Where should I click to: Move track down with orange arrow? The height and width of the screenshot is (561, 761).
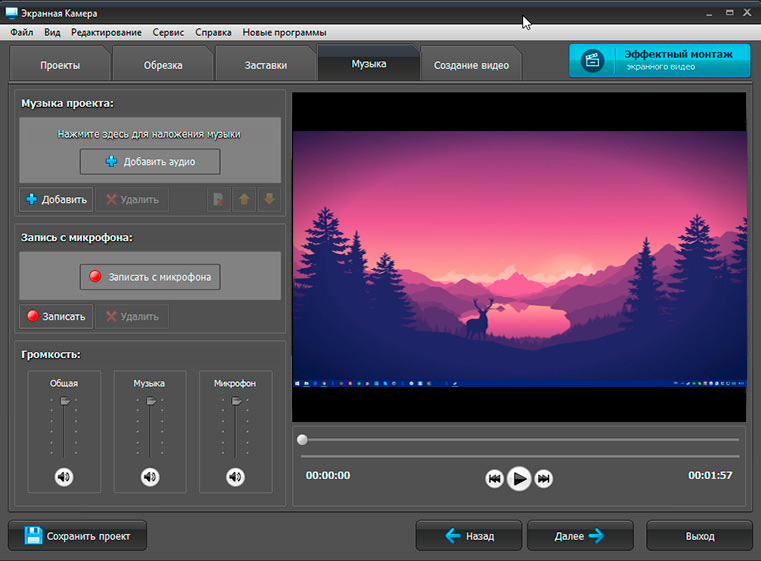click(269, 199)
